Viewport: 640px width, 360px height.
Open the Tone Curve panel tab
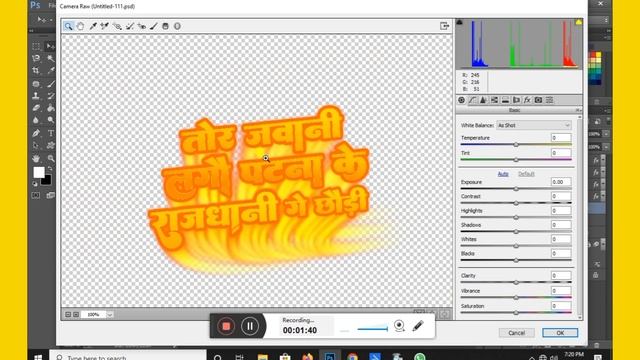[473, 100]
